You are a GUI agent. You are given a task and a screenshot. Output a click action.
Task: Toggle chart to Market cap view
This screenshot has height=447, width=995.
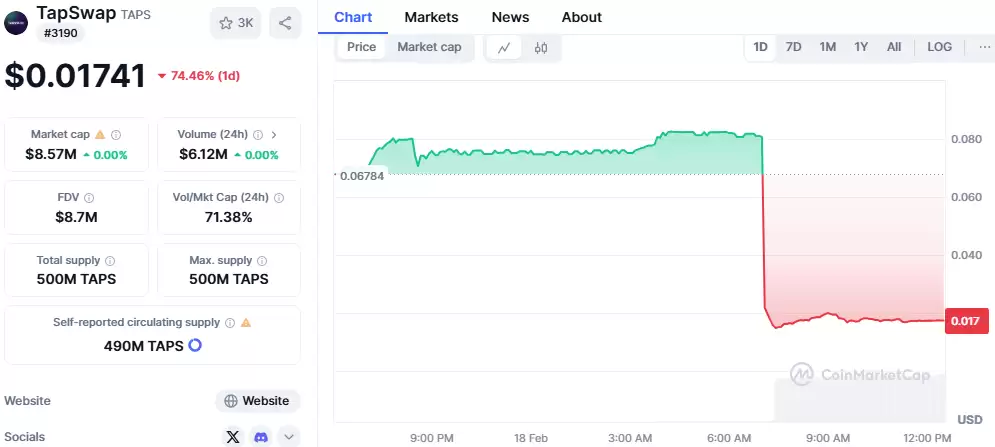tap(429, 47)
